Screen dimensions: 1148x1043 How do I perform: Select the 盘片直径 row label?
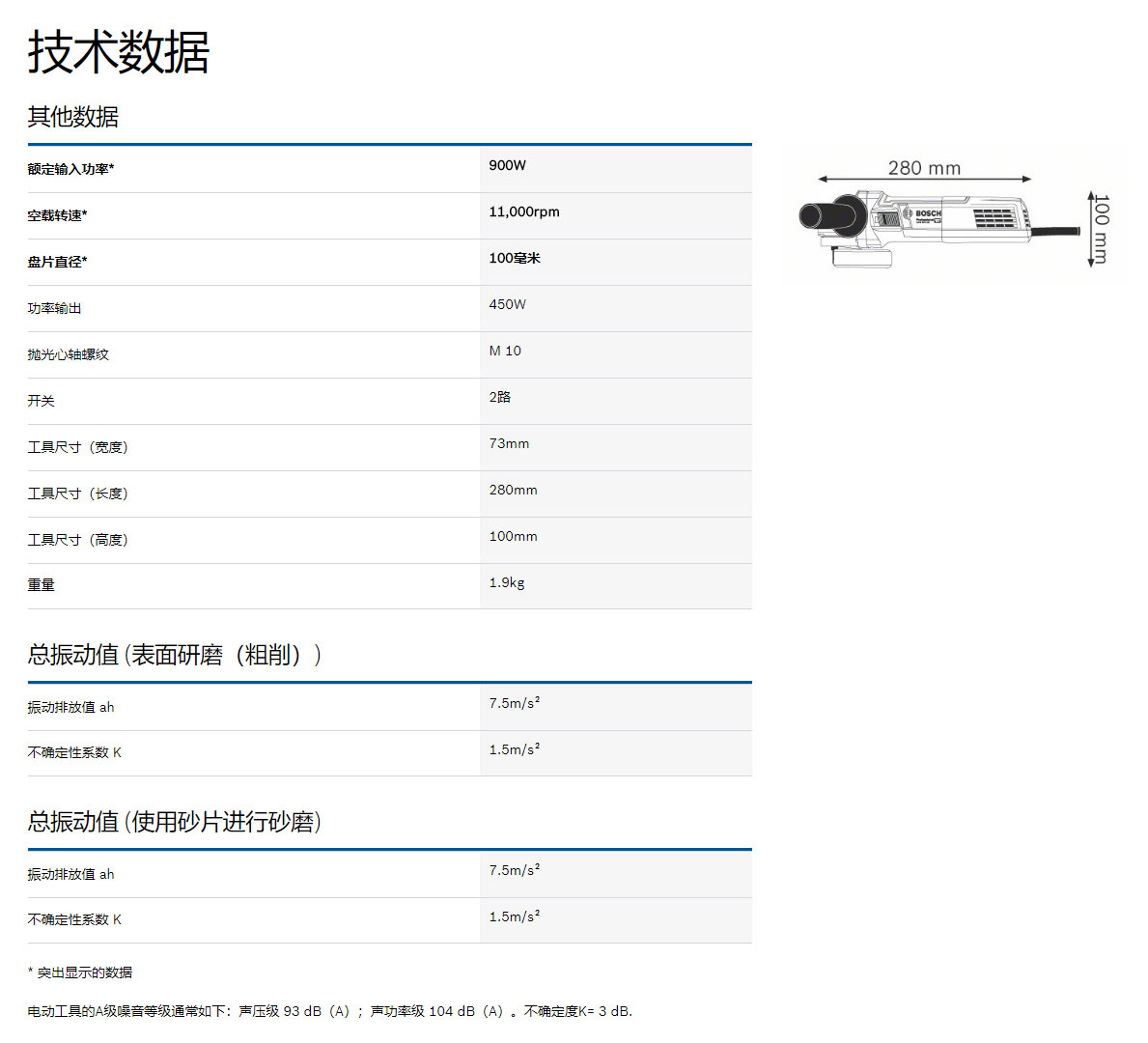coord(57,262)
